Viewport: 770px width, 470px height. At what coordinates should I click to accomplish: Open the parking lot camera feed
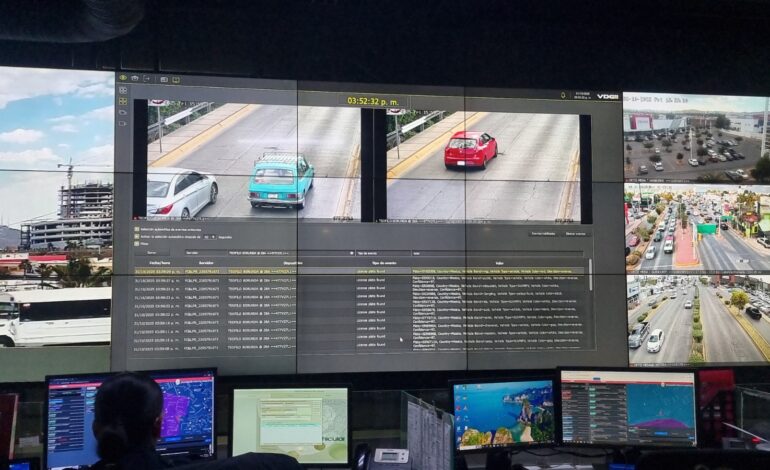point(696,136)
